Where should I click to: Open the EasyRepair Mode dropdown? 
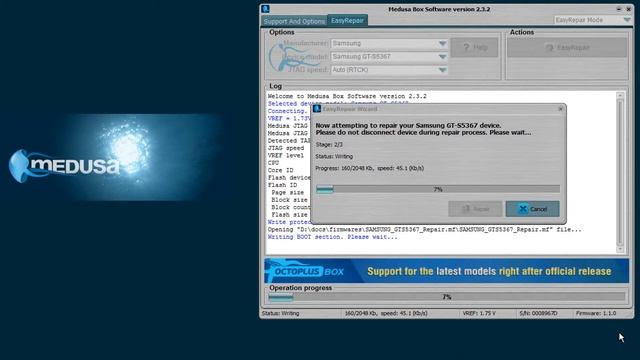pos(592,20)
